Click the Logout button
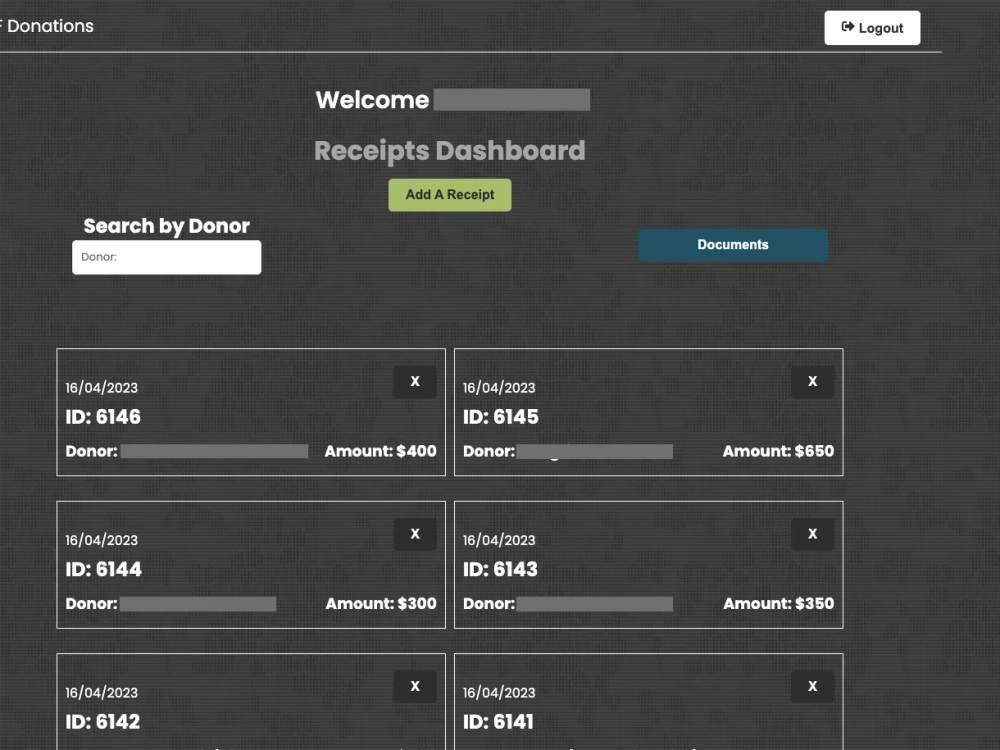 click(x=872, y=28)
